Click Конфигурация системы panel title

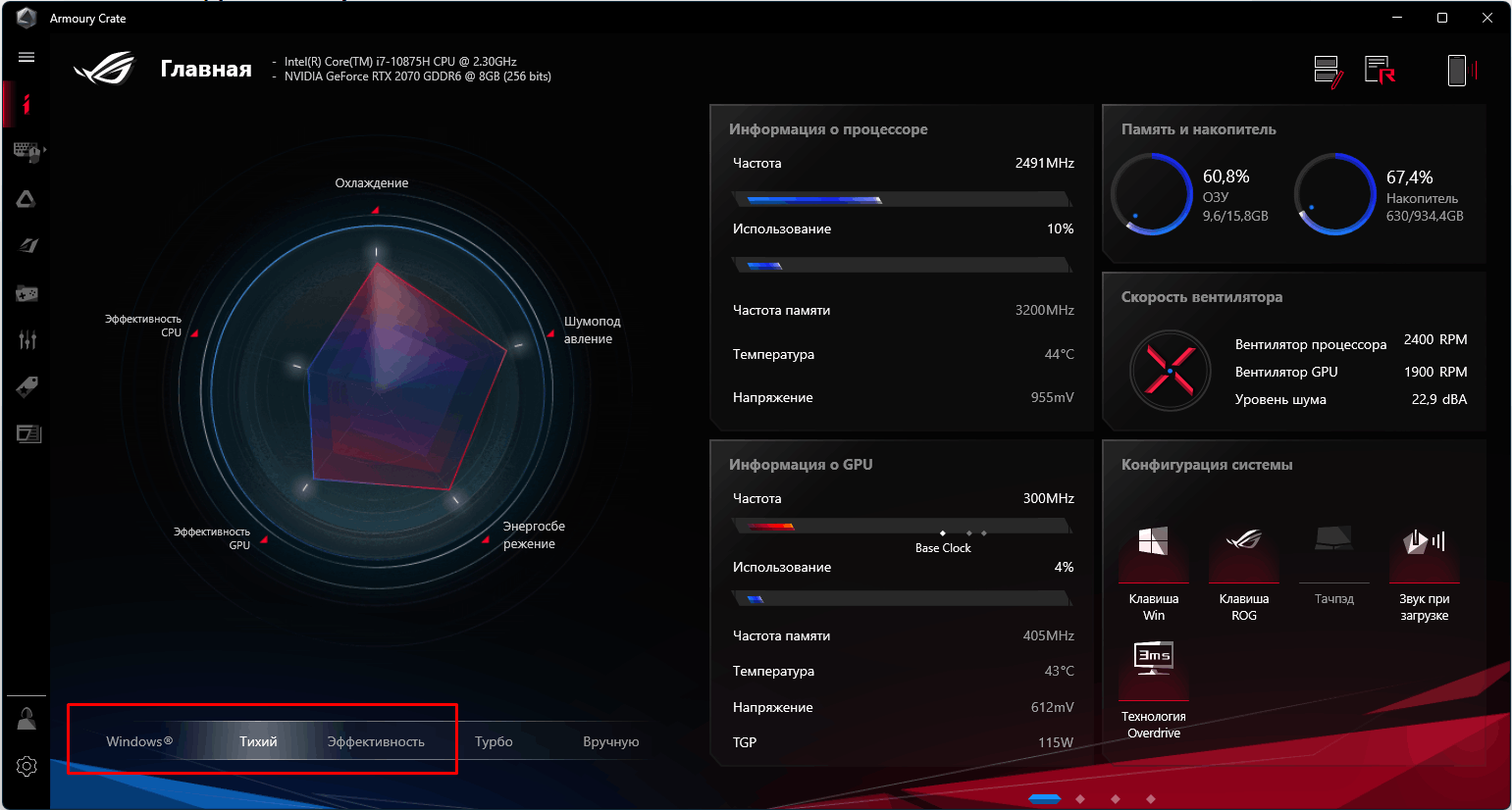(1207, 465)
